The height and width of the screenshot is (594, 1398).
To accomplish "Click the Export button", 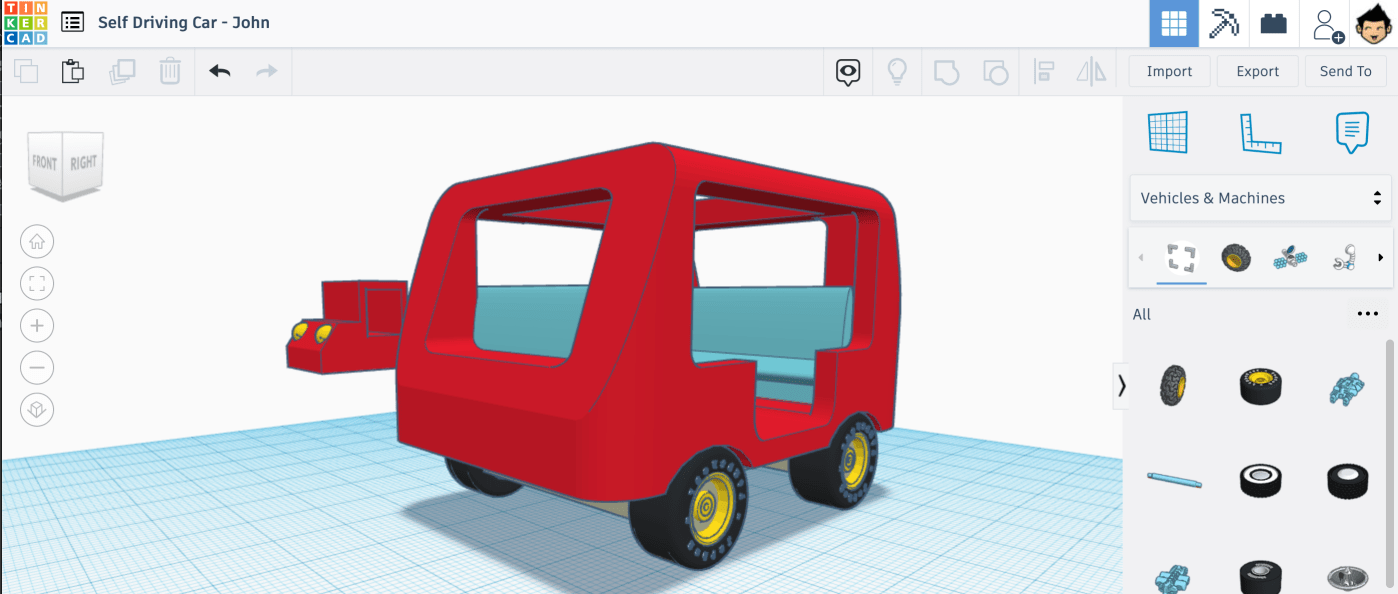I will [1257, 71].
